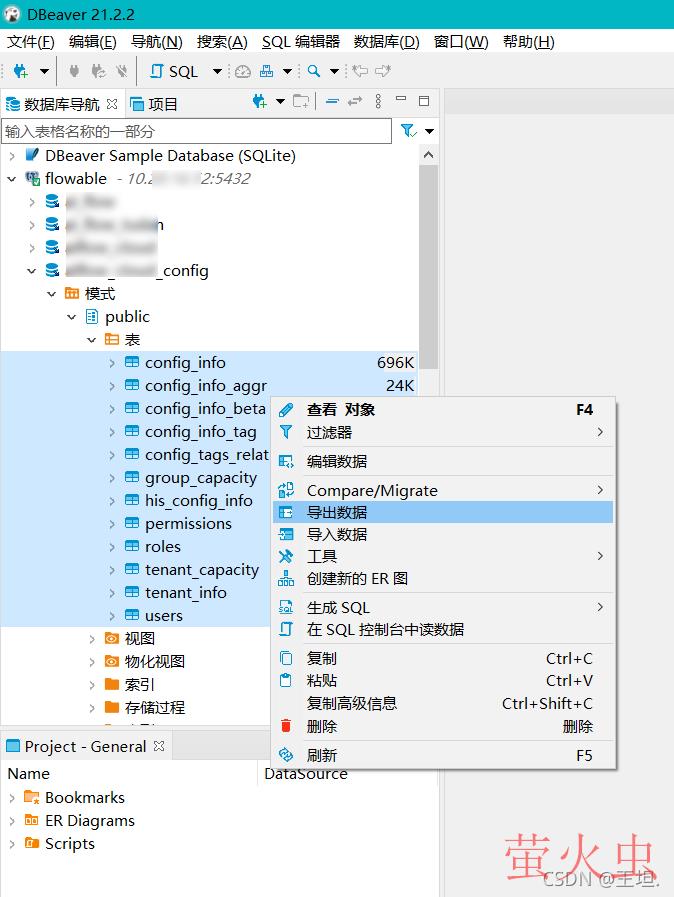Viewport: 674px width, 897px height.
Task: Click the search magnifier icon in toolbar
Action: pyautogui.click(x=314, y=71)
